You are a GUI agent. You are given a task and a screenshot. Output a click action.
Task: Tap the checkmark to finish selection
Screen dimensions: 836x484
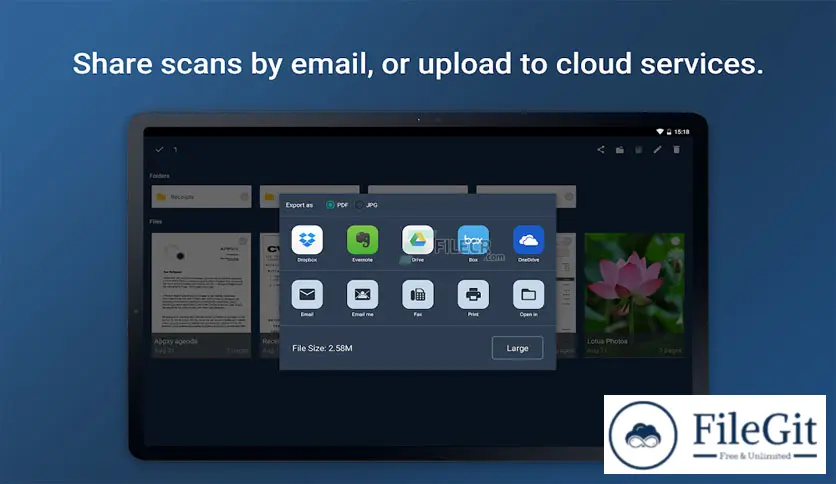pos(159,150)
